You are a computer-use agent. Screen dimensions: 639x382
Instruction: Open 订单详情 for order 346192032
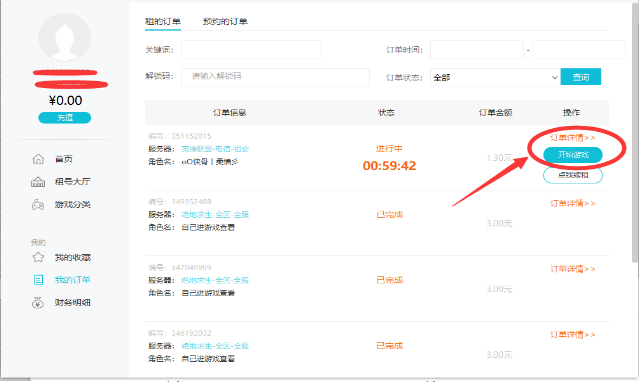[573, 334]
